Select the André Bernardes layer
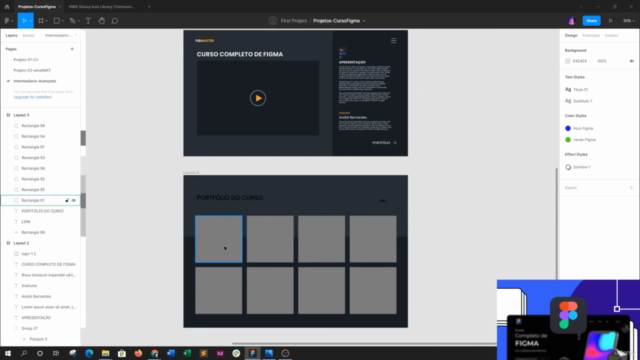This screenshot has height=360, width=640. pyautogui.click(x=36, y=296)
